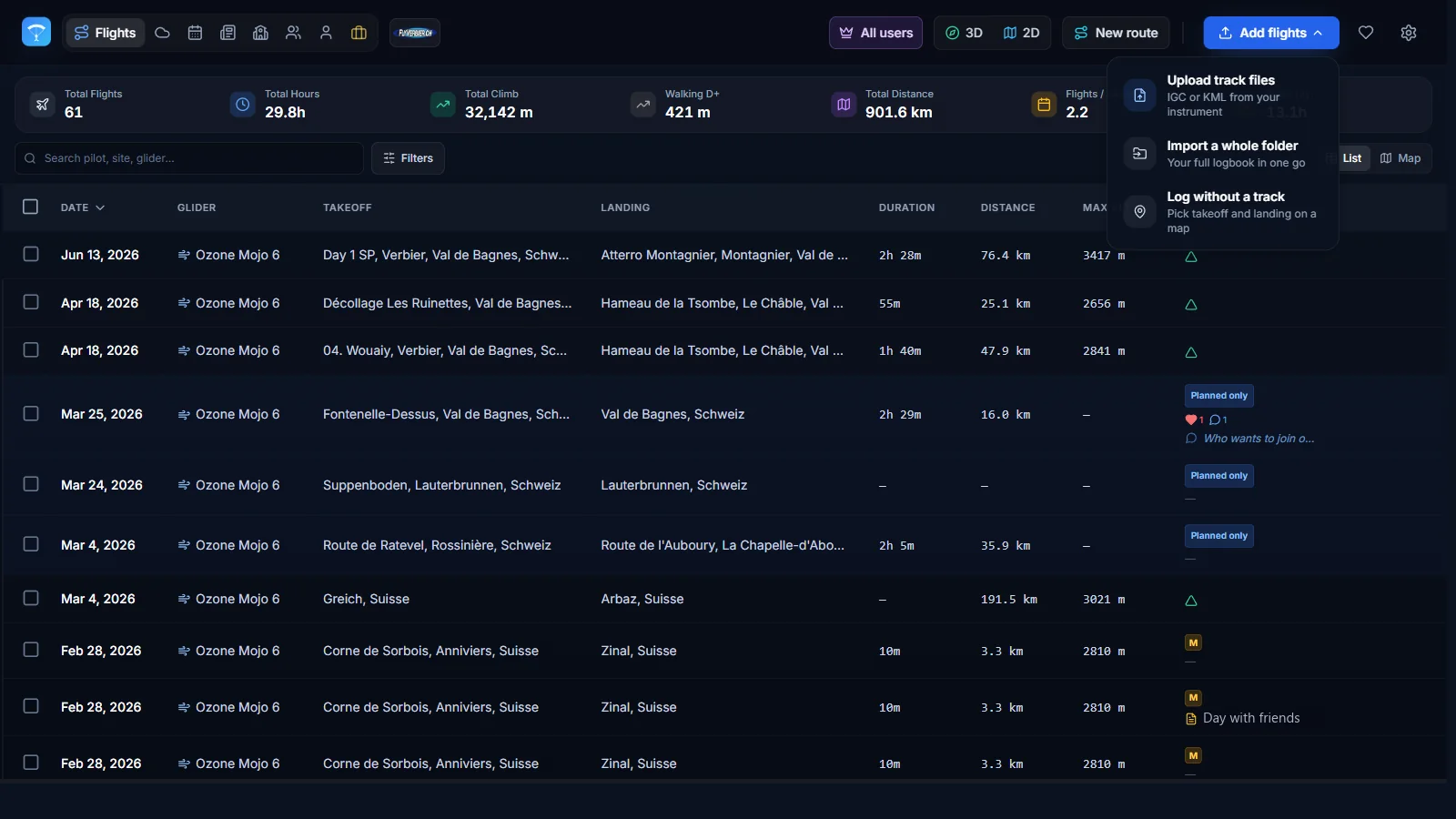Open the calendar view icon in navbar
This screenshot has height=819, width=1456.
195,33
